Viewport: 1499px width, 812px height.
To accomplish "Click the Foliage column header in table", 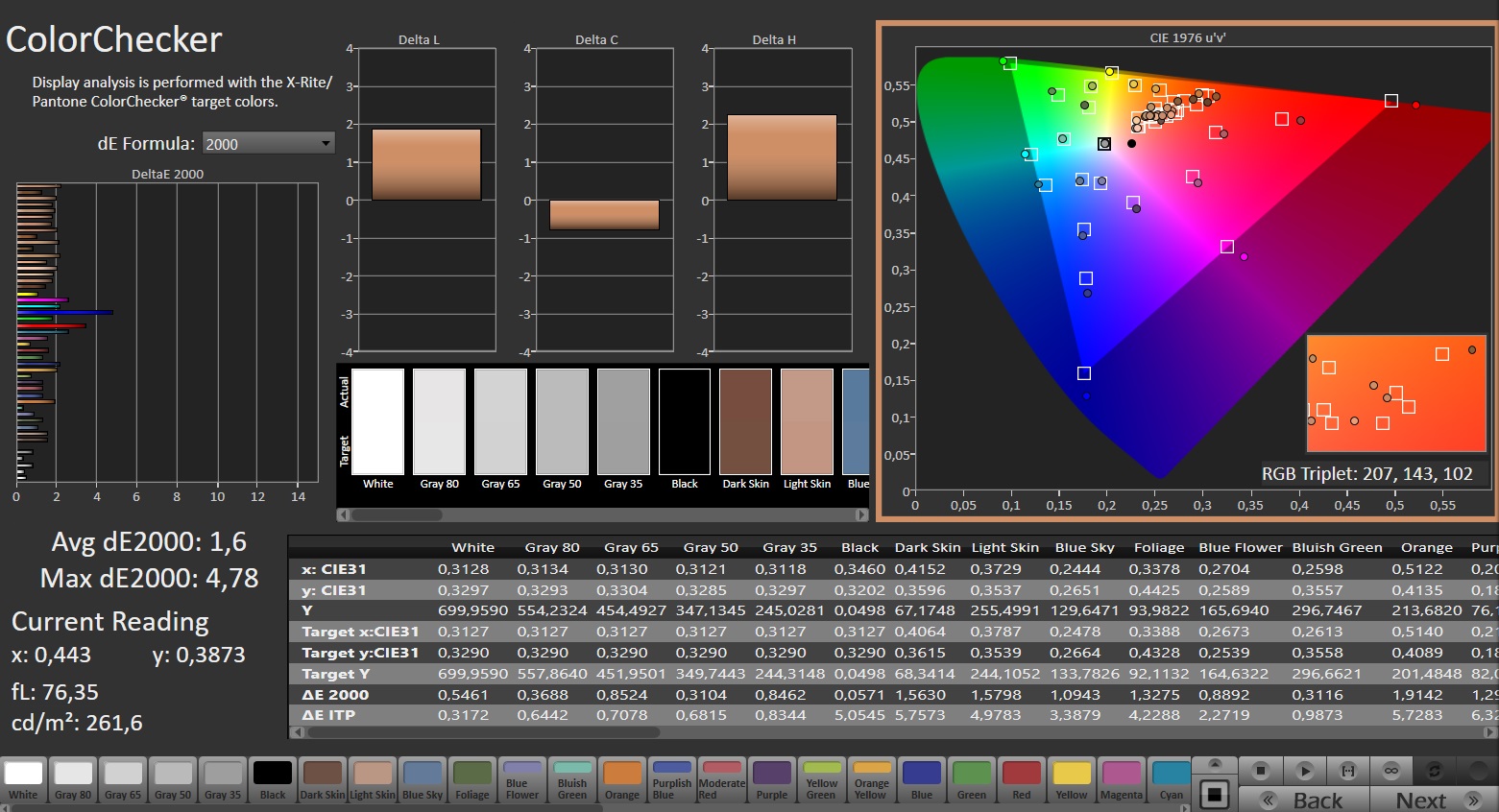I will tap(1159, 548).
